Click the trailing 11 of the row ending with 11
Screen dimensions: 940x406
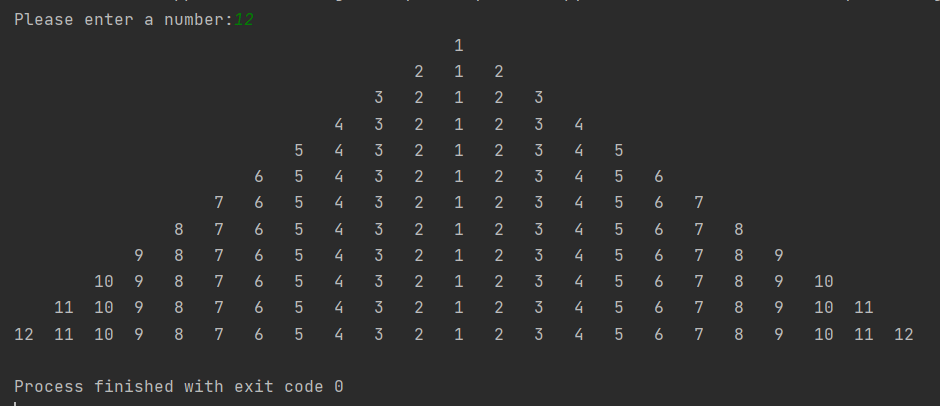pyautogui.click(x=863, y=308)
